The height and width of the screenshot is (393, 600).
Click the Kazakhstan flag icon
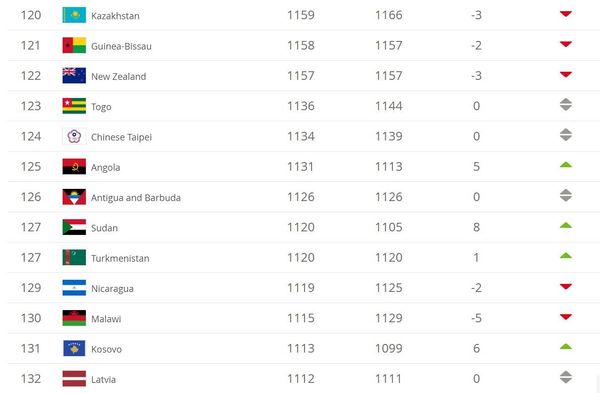pos(74,15)
